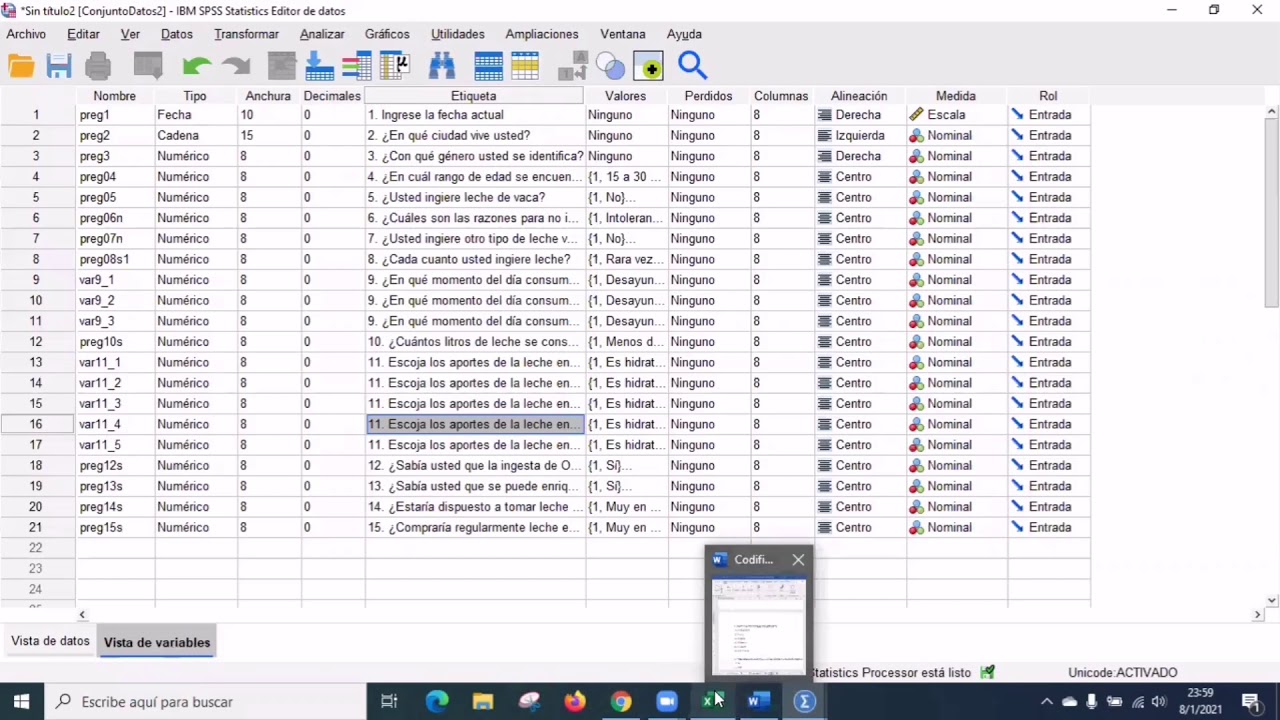Open the Ayuda menu
Screen dimensions: 1280x720
684,34
